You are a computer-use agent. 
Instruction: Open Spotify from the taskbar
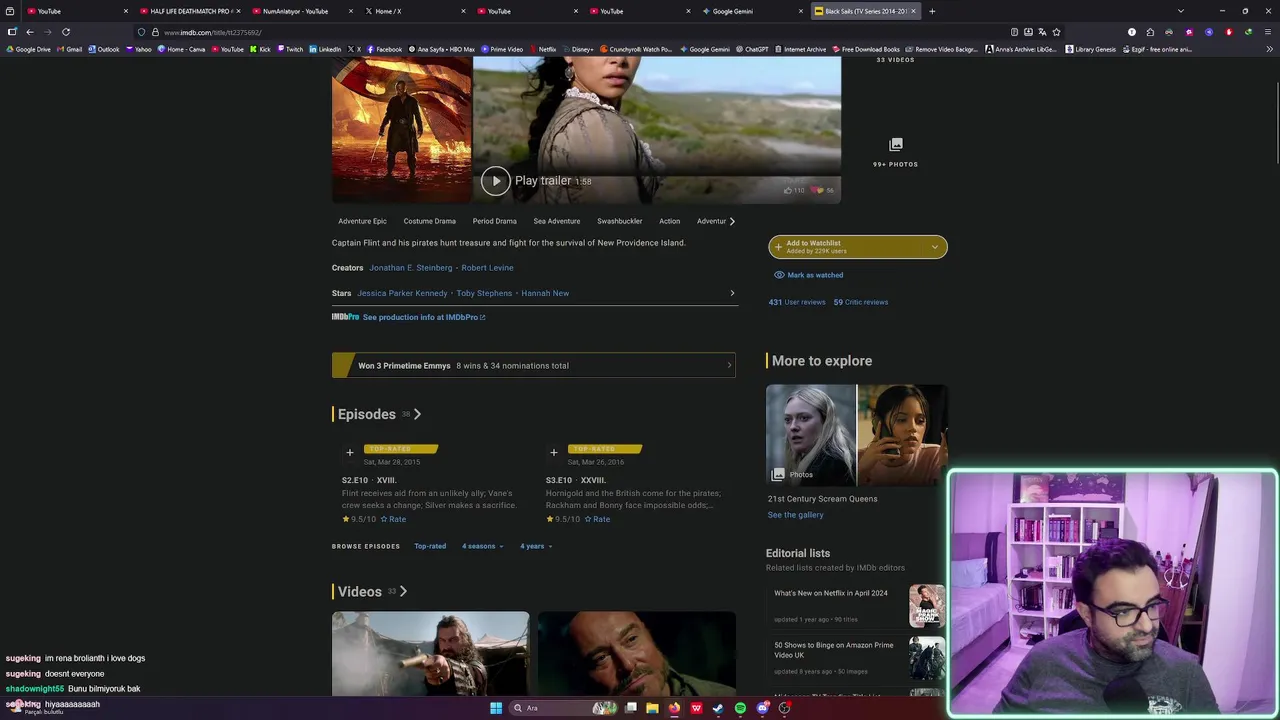[x=740, y=708]
